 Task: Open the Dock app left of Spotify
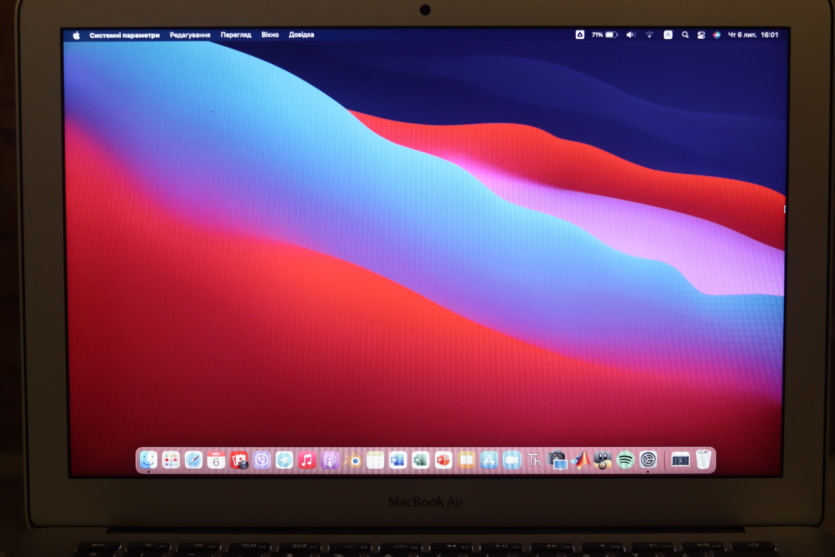pos(602,460)
